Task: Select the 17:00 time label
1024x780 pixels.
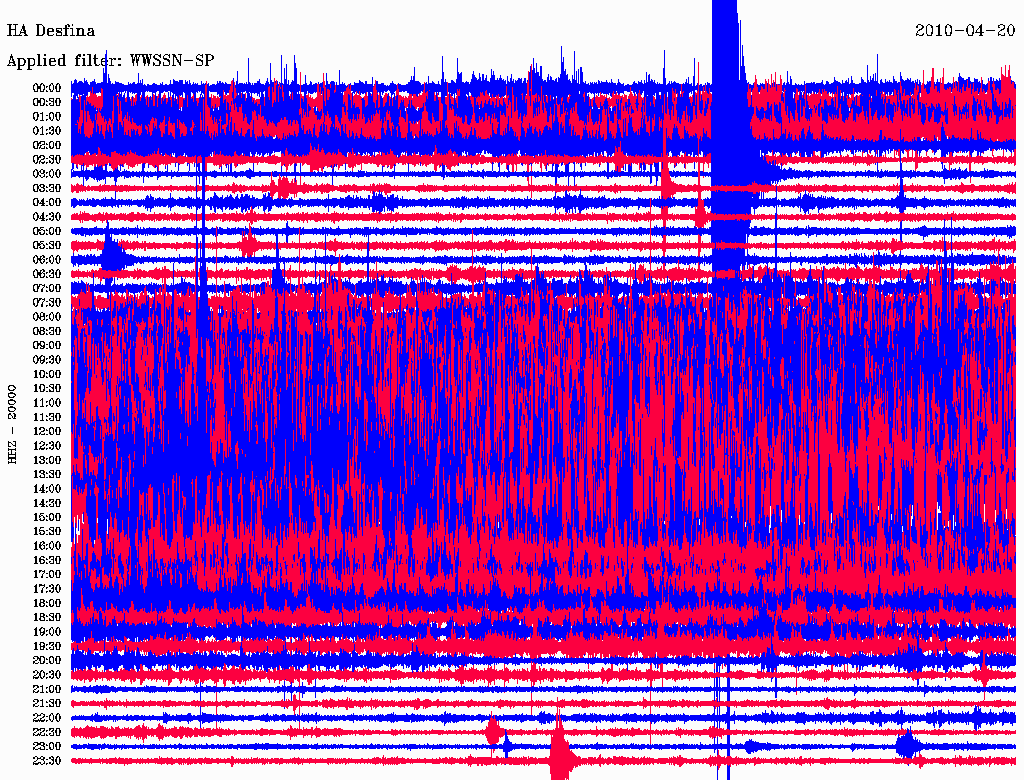Action: (46, 575)
